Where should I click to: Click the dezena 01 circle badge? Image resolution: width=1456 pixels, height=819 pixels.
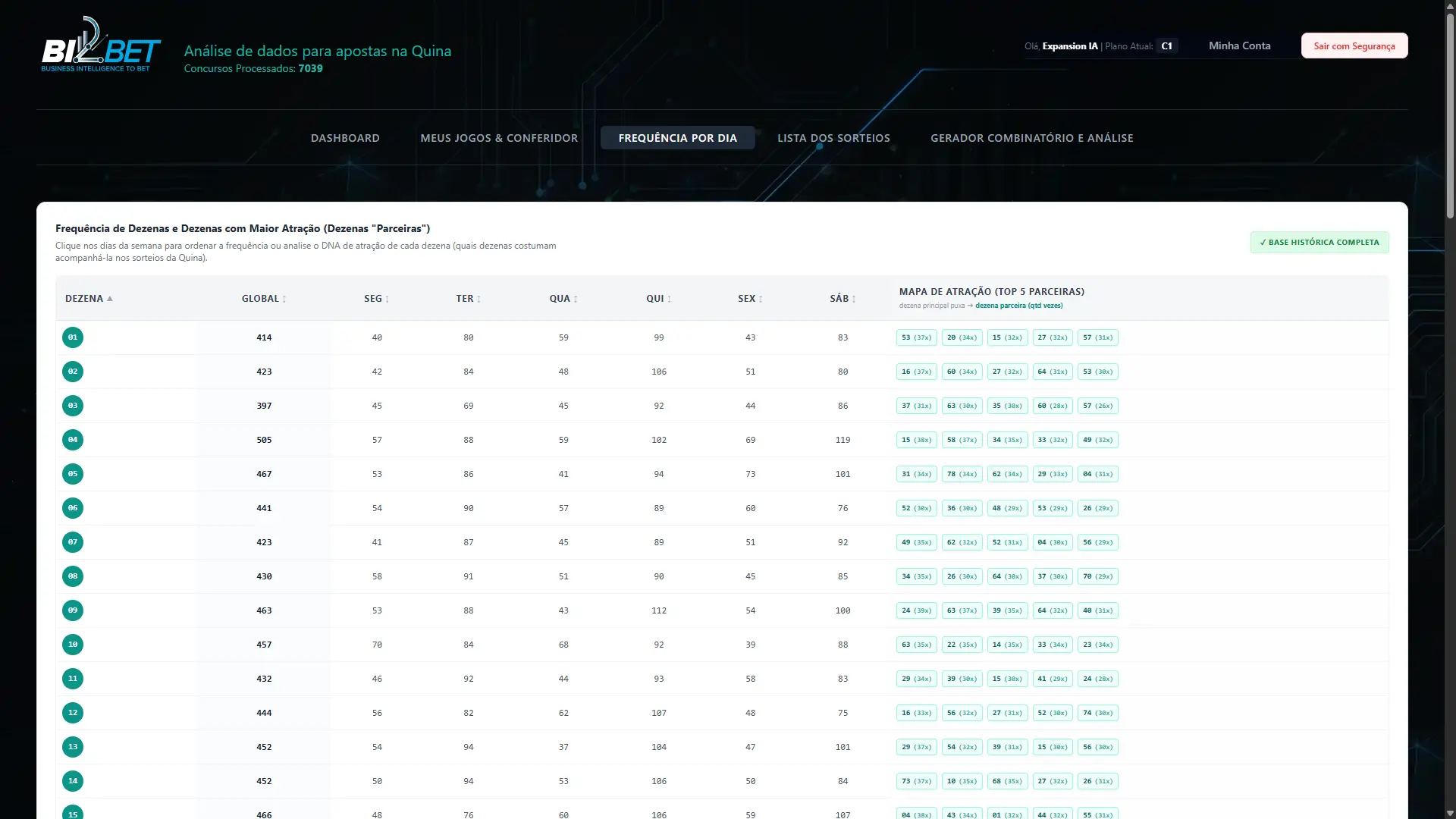73,337
